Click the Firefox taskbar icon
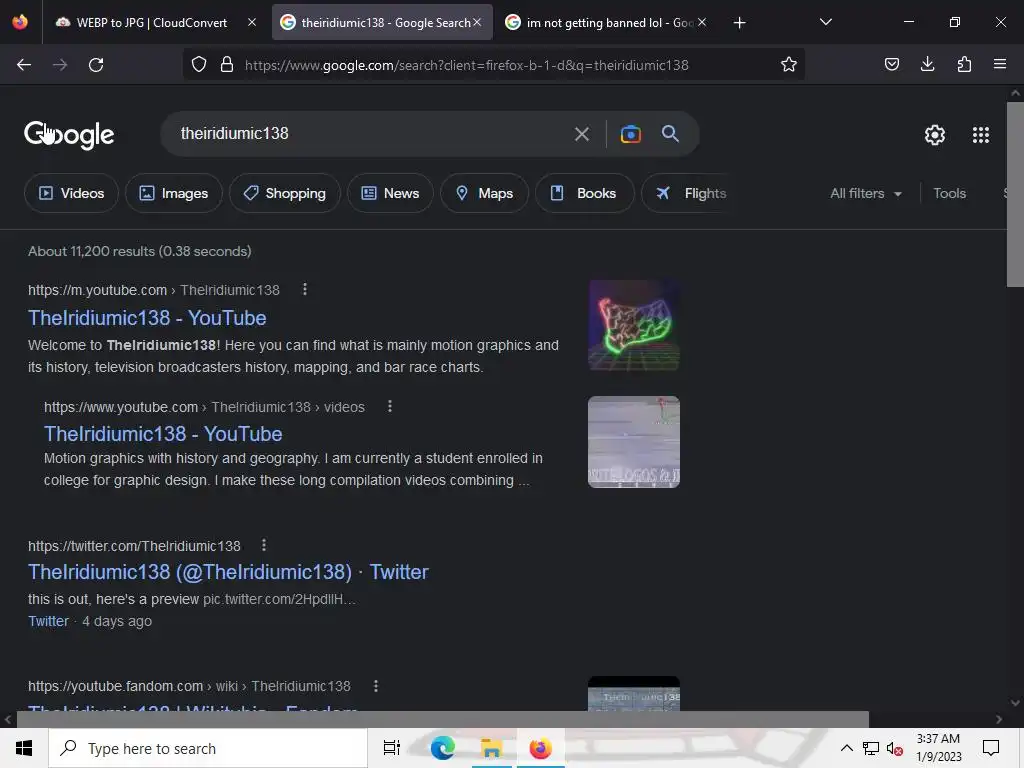This screenshot has width=1024, height=768. [540, 748]
